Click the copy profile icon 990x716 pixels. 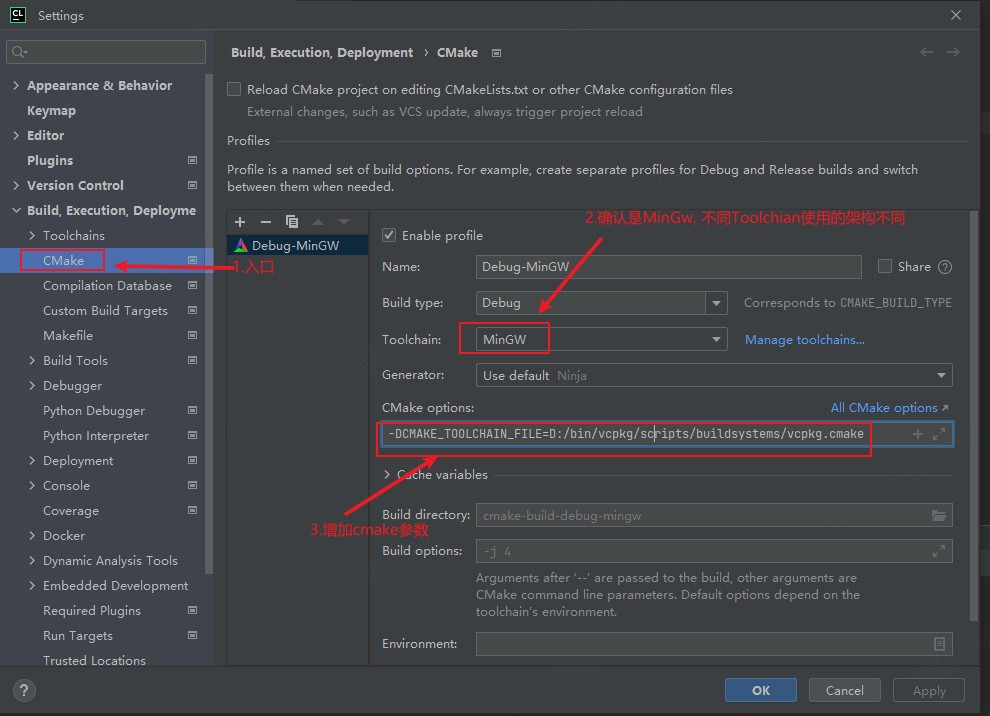pyautogui.click(x=292, y=221)
